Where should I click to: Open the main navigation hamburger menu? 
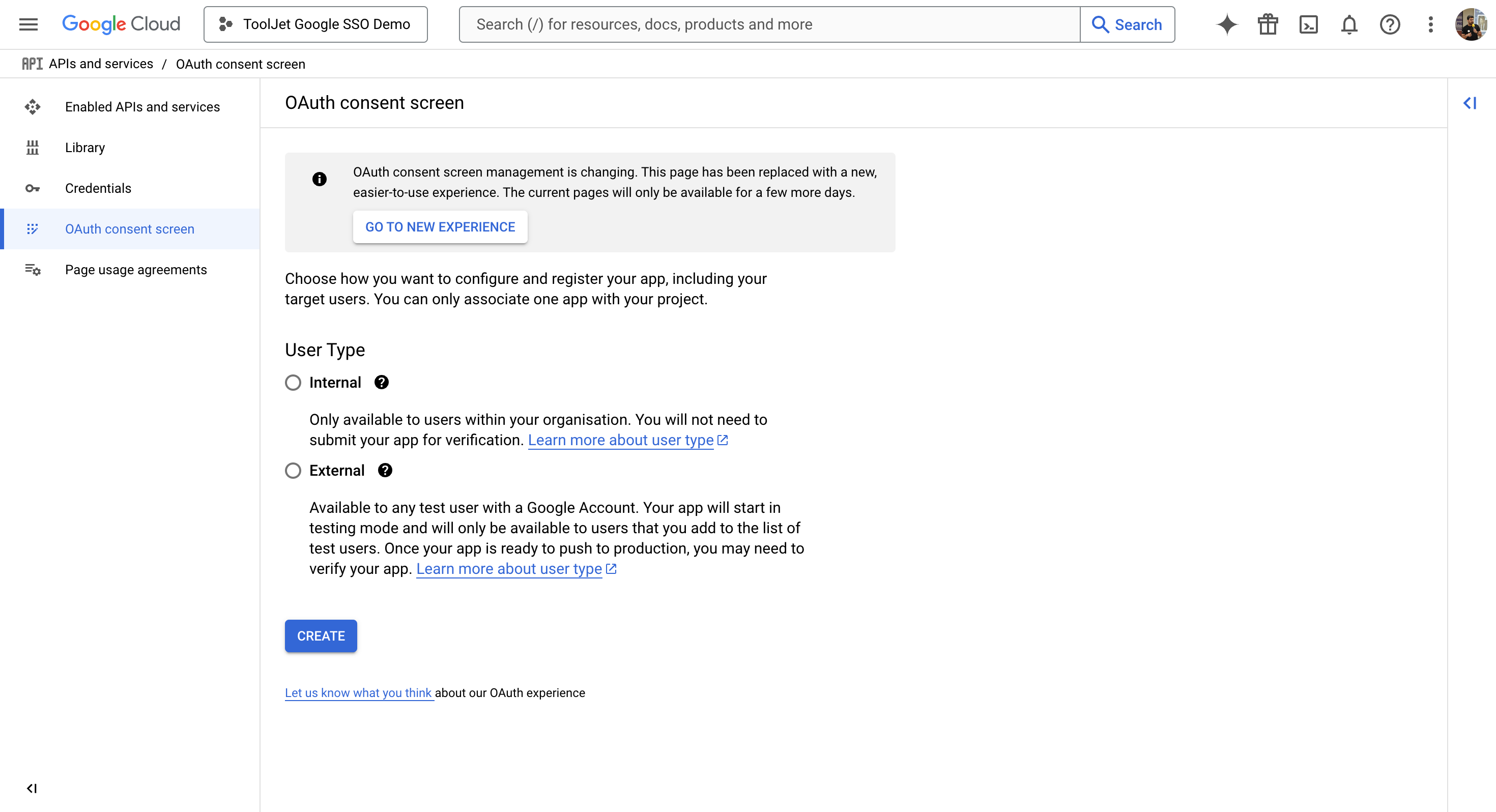(x=28, y=24)
